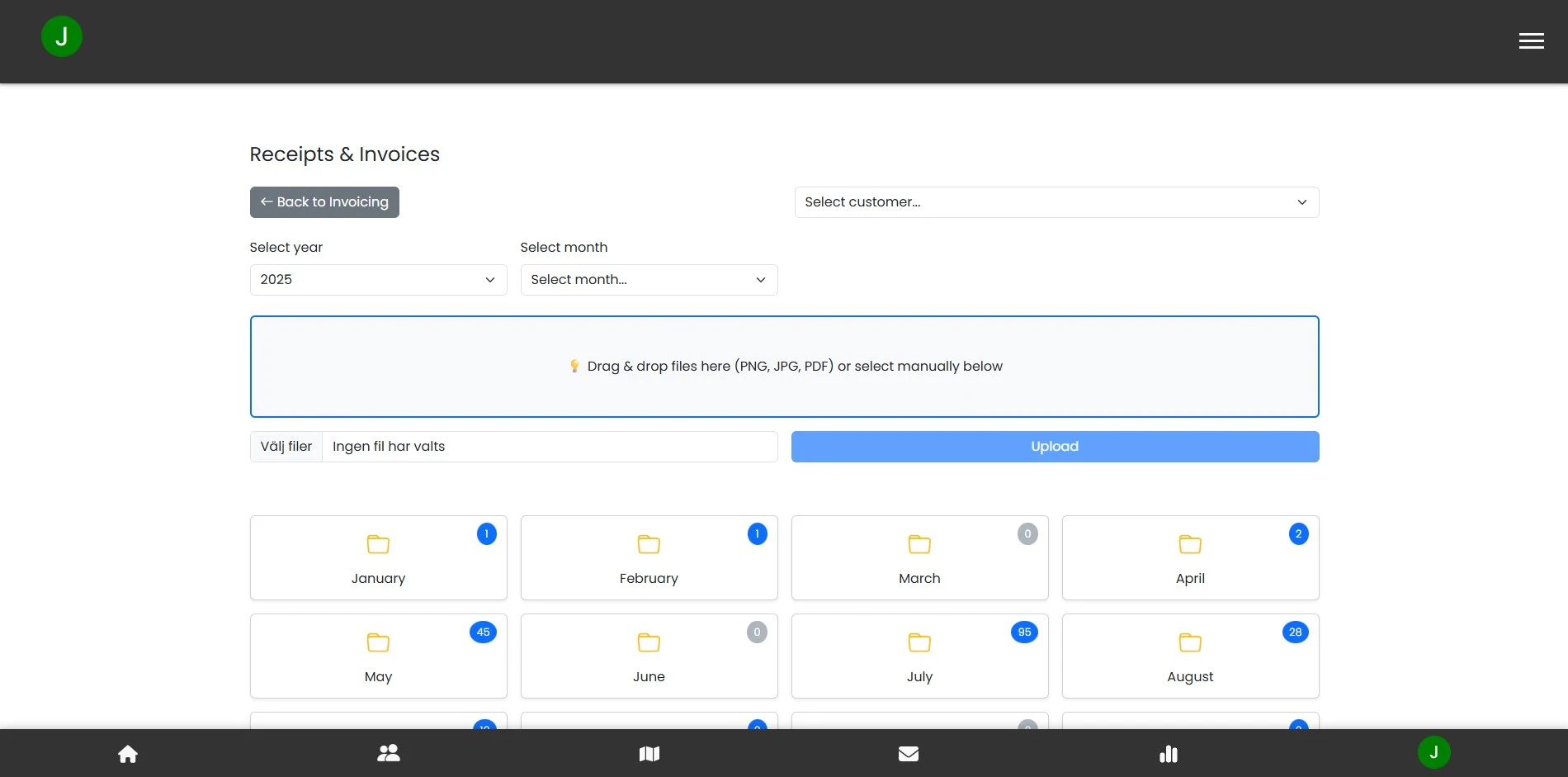Open the Contacts section in the bottom bar
The height and width of the screenshot is (777, 1568).
[388, 753]
